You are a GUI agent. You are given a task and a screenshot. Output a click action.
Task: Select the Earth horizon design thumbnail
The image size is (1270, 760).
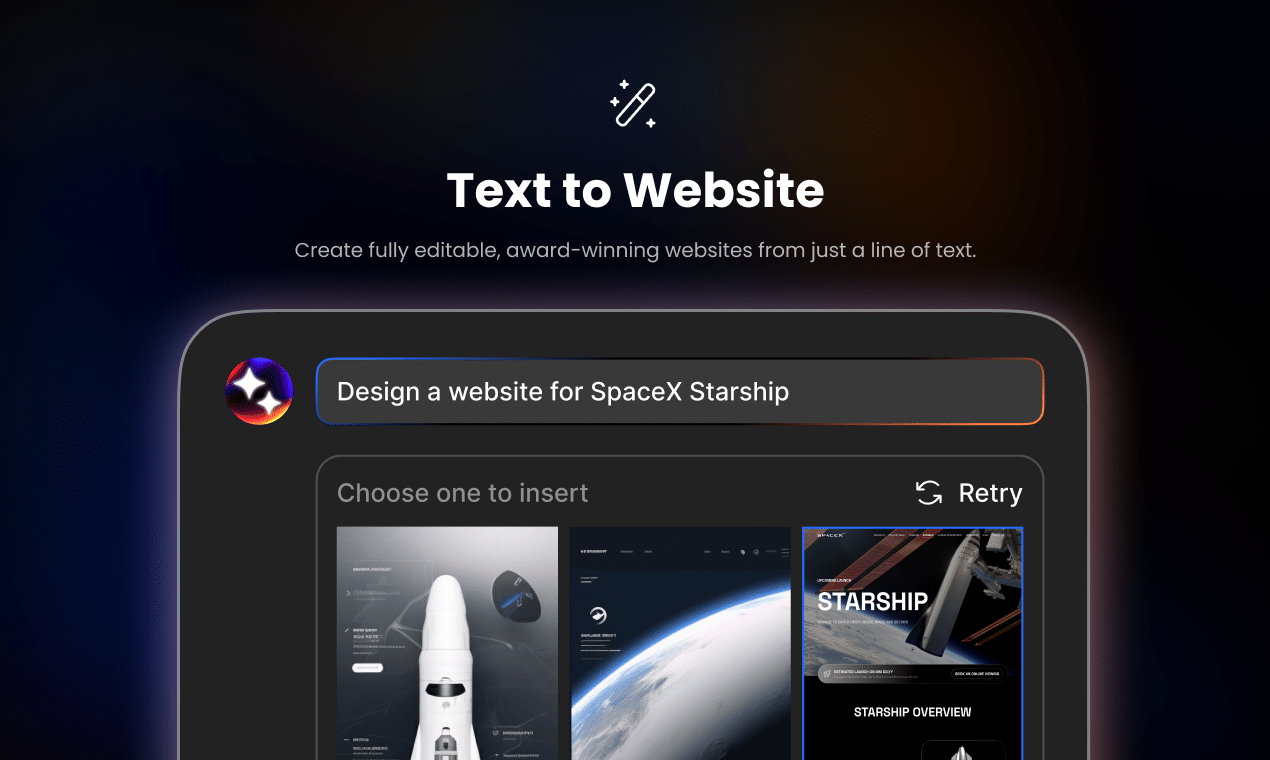tap(680, 643)
